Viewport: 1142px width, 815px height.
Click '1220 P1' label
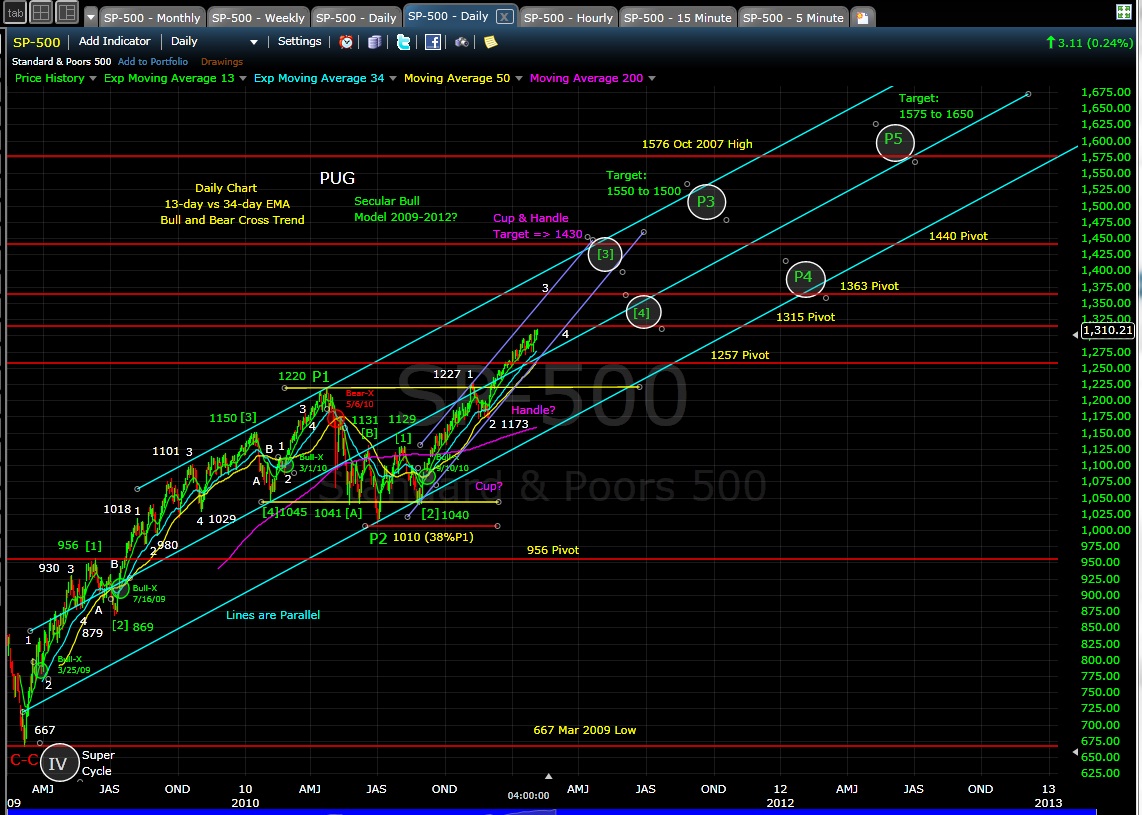point(304,377)
